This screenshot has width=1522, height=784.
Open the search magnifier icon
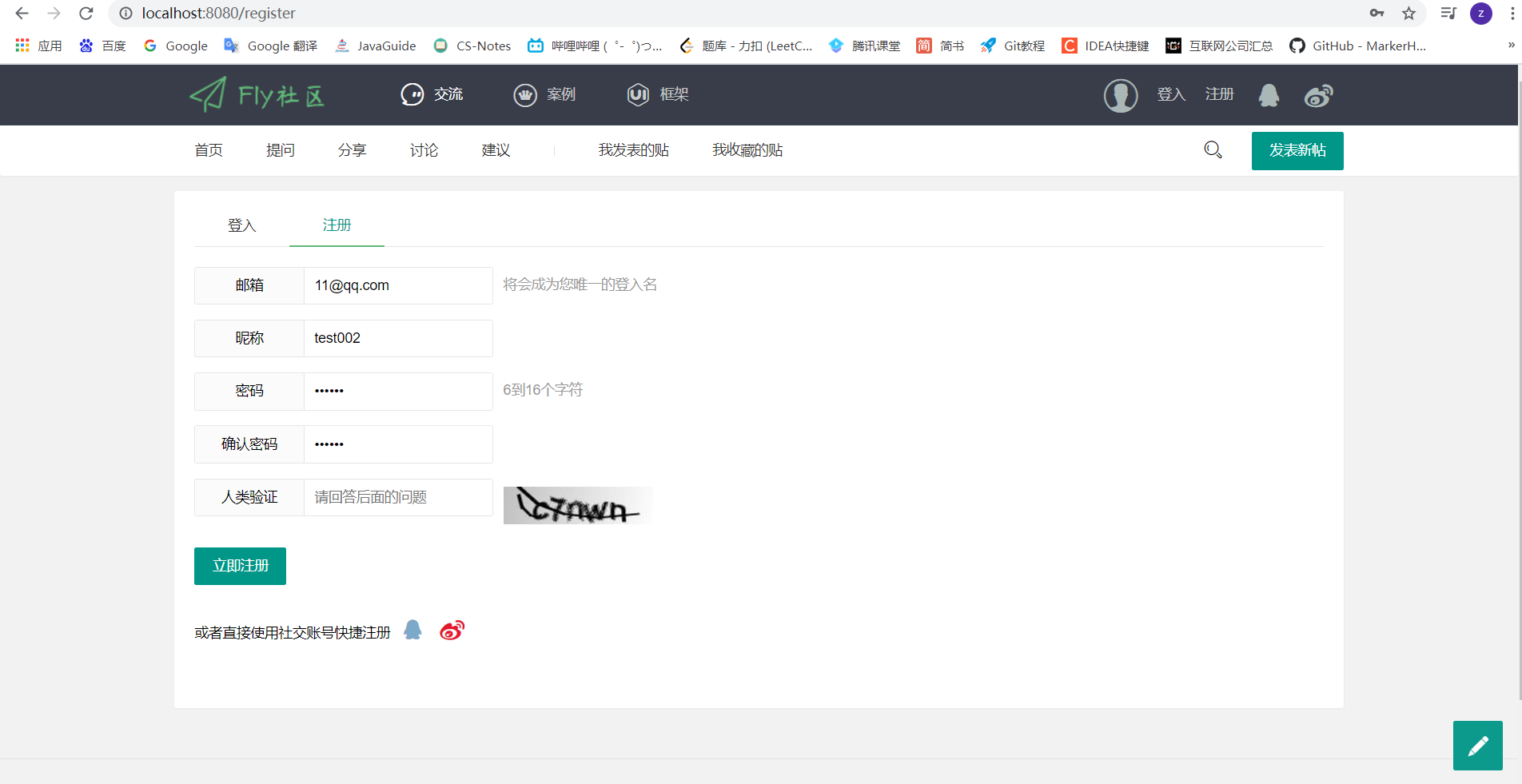pyautogui.click(x=1213, y=149)
